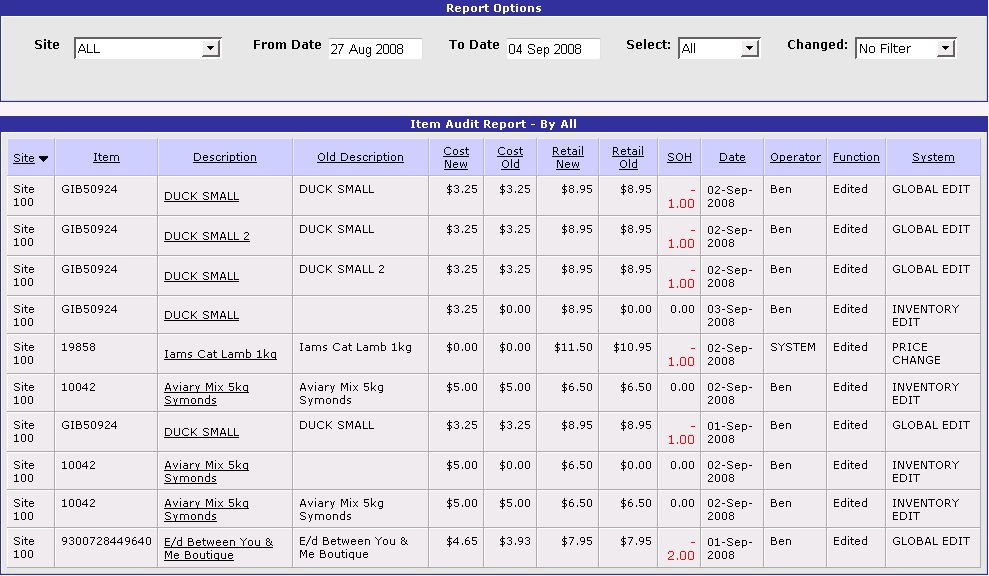The width and height of the screenshot is (989, 576).
Task: Sort by the Operator column header
Action: (x=795, y=157)
